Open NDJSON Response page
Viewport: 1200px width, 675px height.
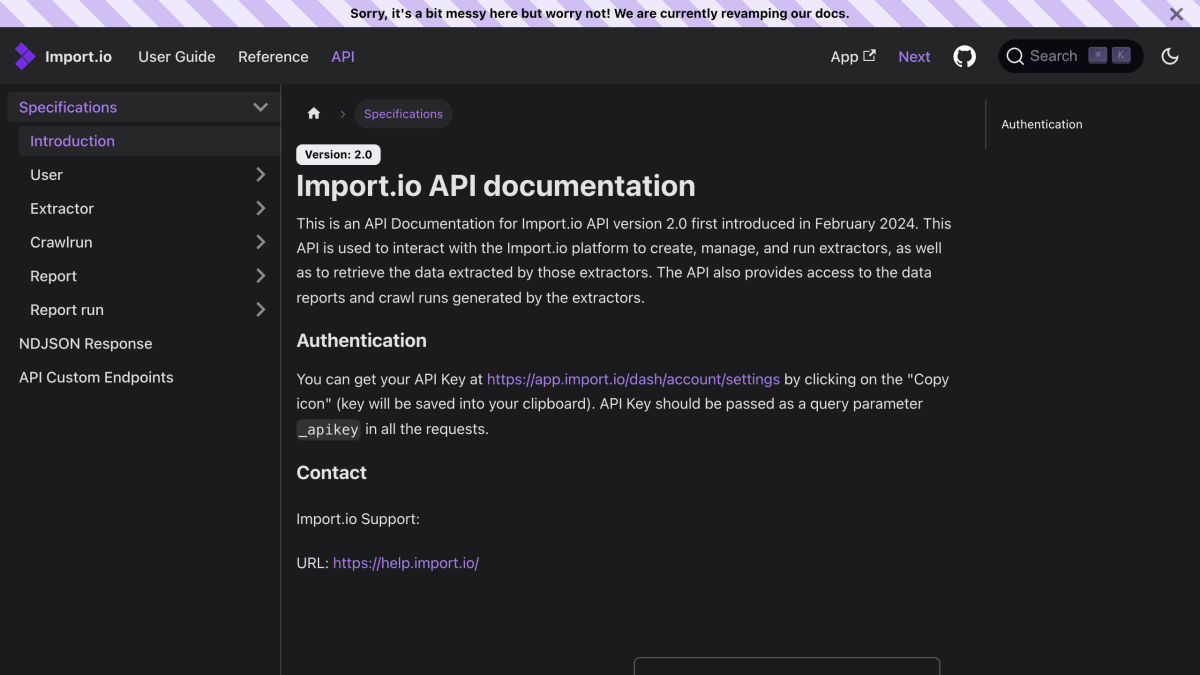coord(86,344)
